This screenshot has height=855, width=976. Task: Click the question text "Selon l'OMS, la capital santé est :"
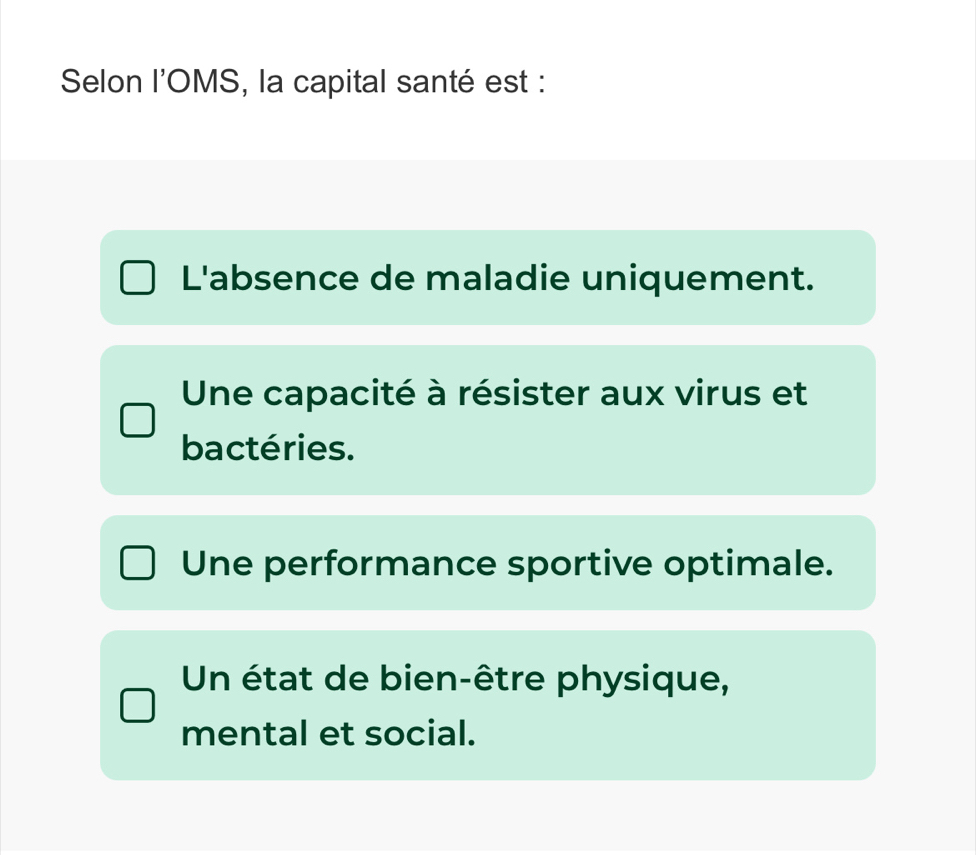tap(303, 81)
